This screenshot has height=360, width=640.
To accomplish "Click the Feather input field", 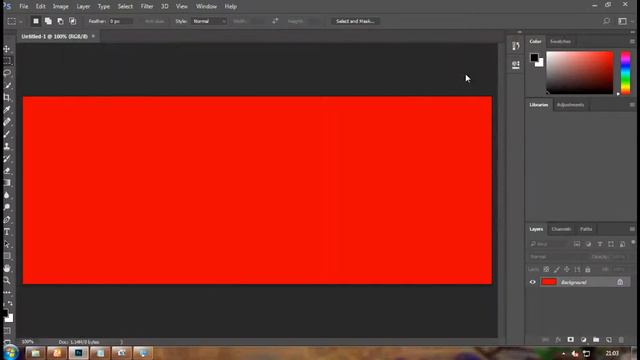I will tap(120, 21).
